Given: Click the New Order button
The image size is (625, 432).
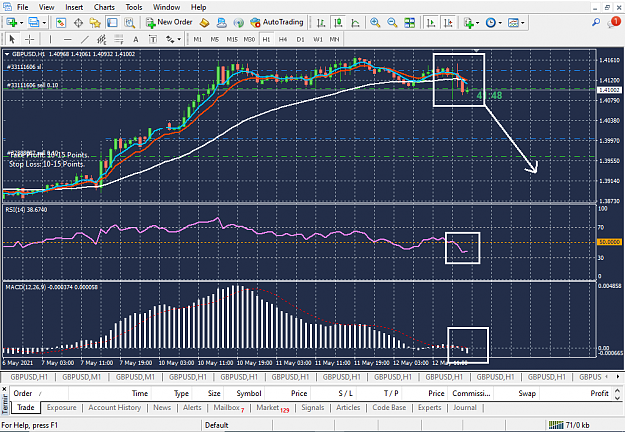Looking at the screenshot, I should (x=169, y=22).
